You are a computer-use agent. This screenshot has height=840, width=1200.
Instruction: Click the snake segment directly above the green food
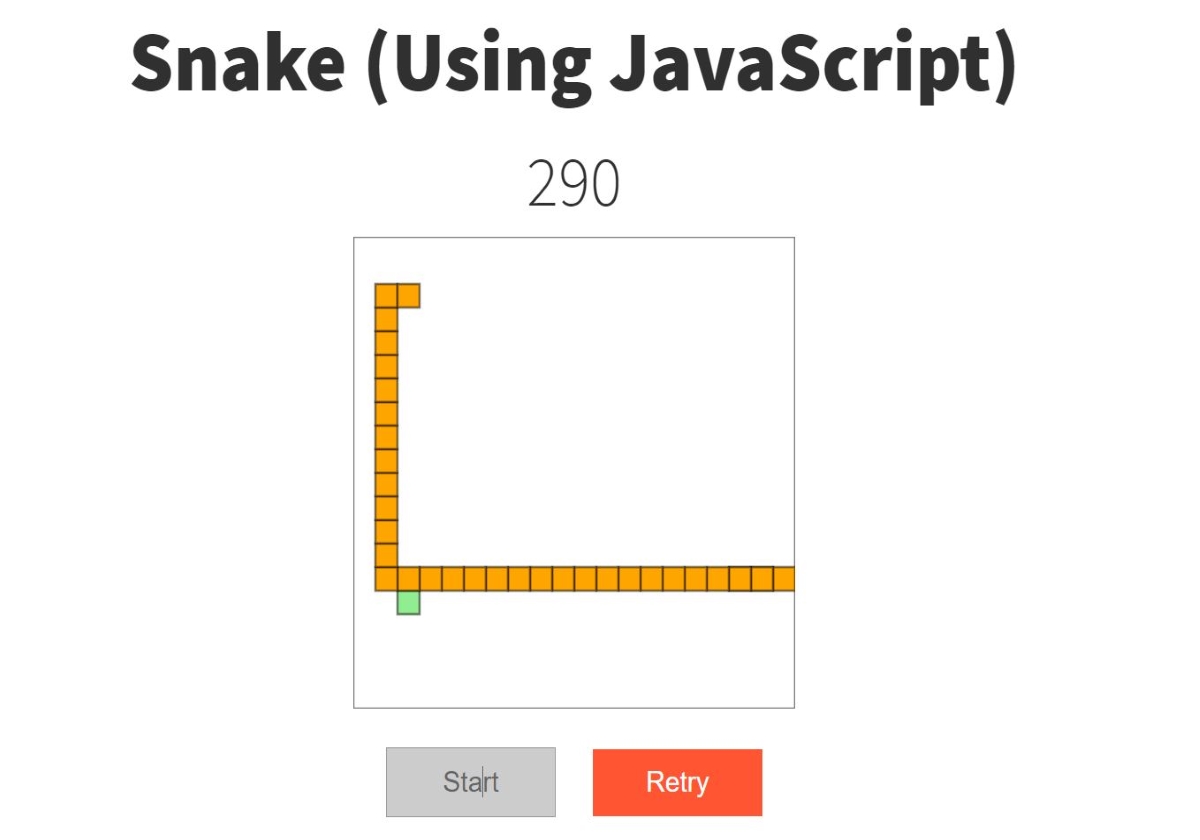coord(408,579)
